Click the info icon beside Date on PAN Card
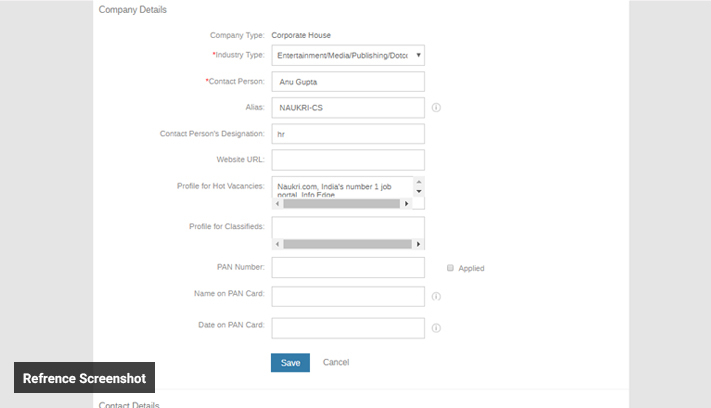The height and width of the screenshot is (408, 711). [437, 328]
